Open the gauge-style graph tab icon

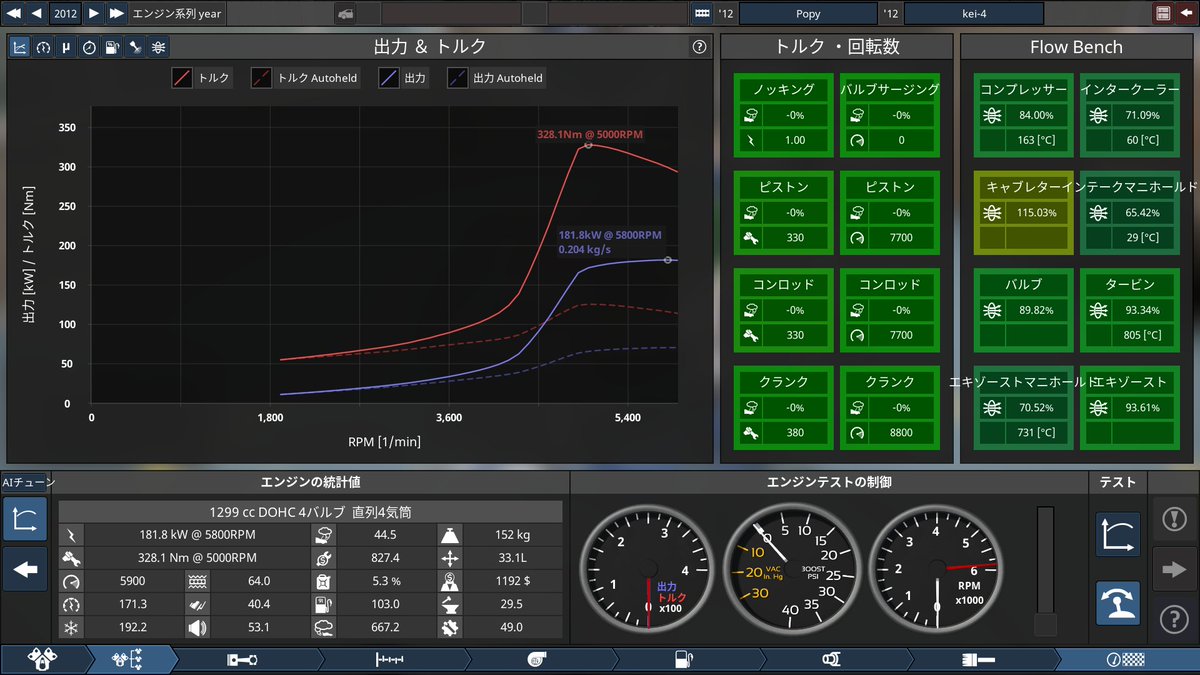coord(43,47)
